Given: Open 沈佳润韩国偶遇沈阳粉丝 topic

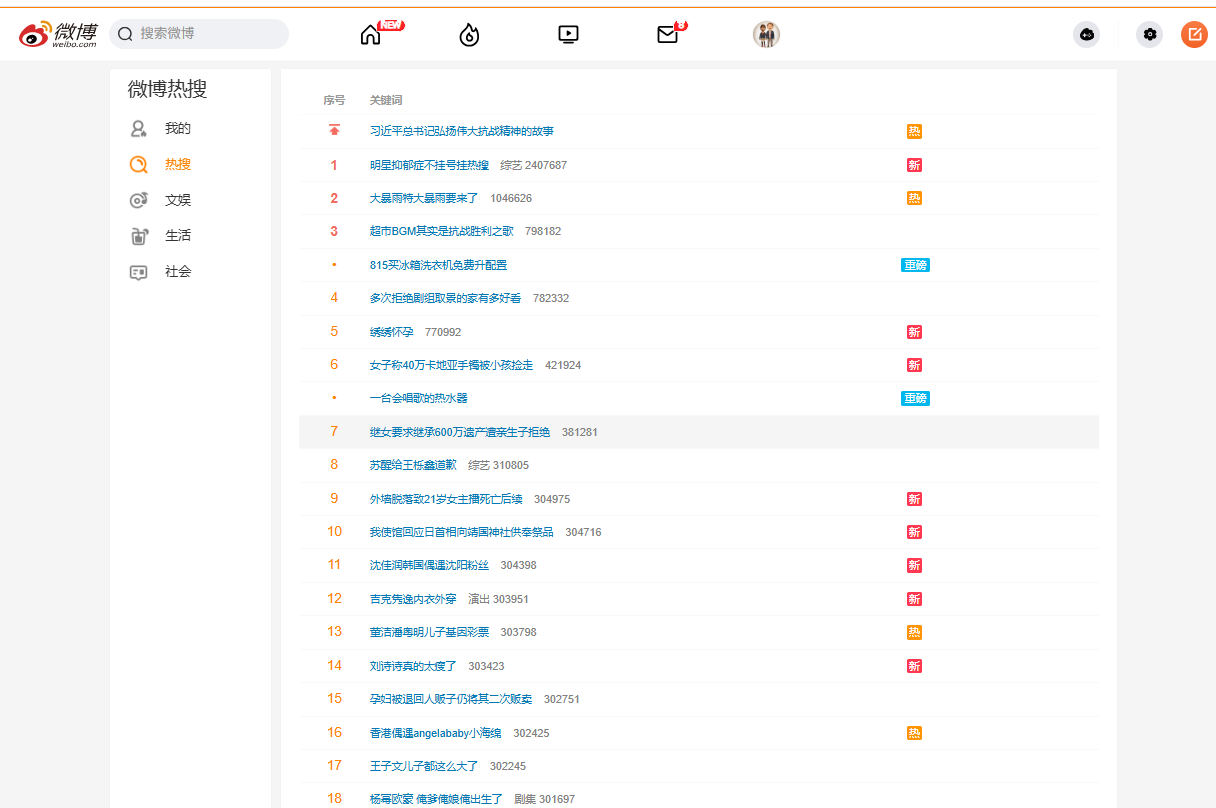Looking at the screenshot, I should click(x=429, y=565).
